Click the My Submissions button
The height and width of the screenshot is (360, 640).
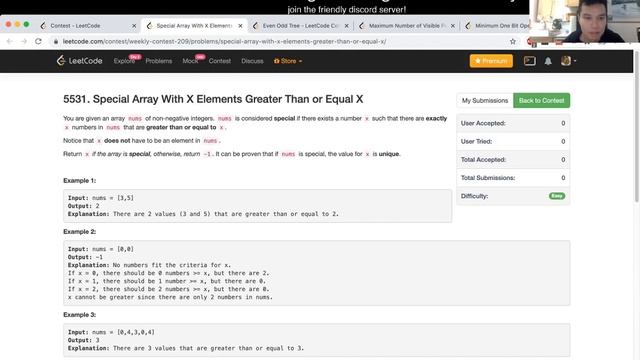click(x=485, y=100)
